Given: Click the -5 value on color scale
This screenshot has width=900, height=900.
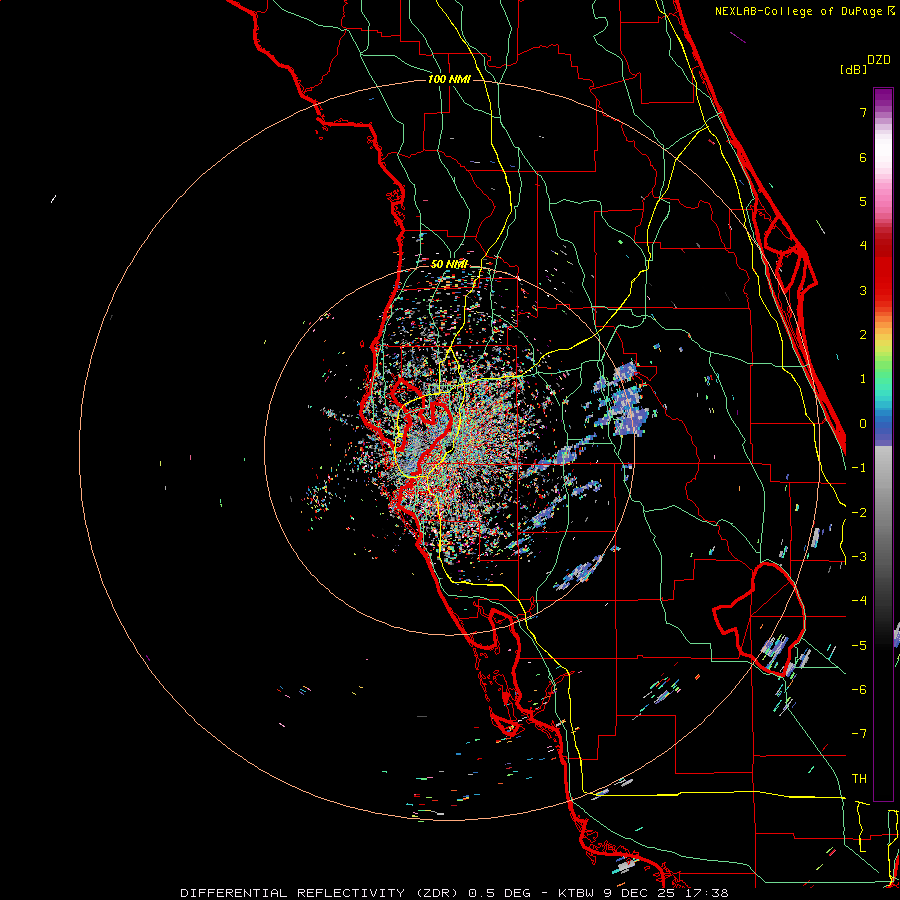Looking at the screenshot, I should click(859, 646).
